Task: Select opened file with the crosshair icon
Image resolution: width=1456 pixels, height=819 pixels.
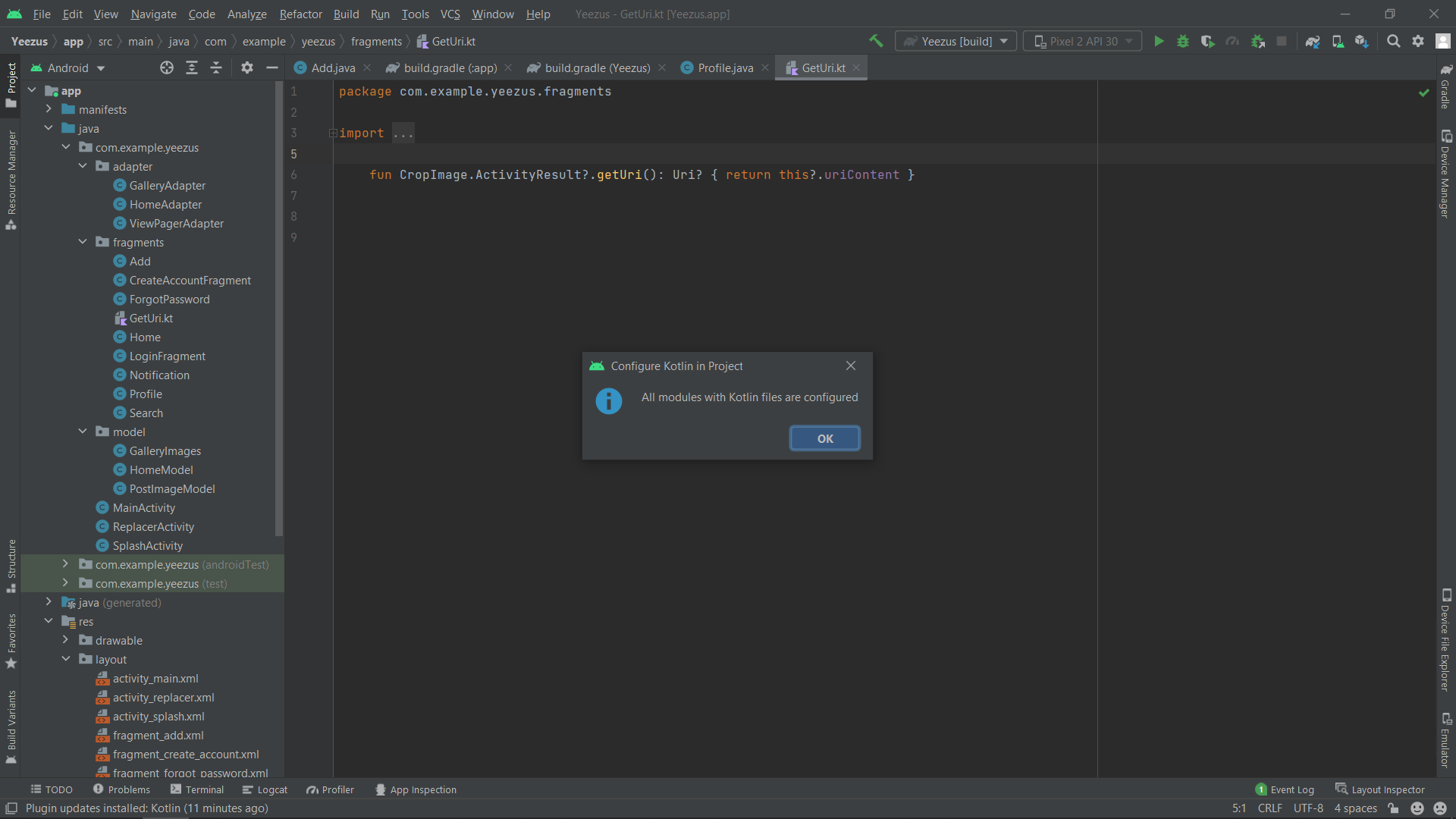Action: click(166, 67)
